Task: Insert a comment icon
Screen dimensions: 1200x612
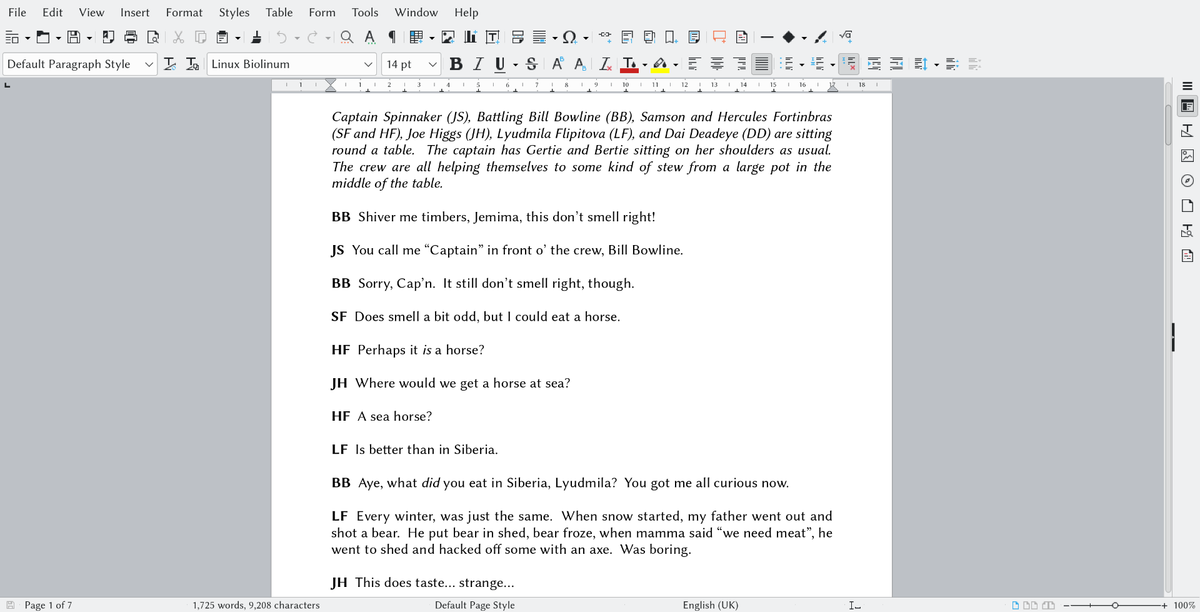Action: [719, 37]
